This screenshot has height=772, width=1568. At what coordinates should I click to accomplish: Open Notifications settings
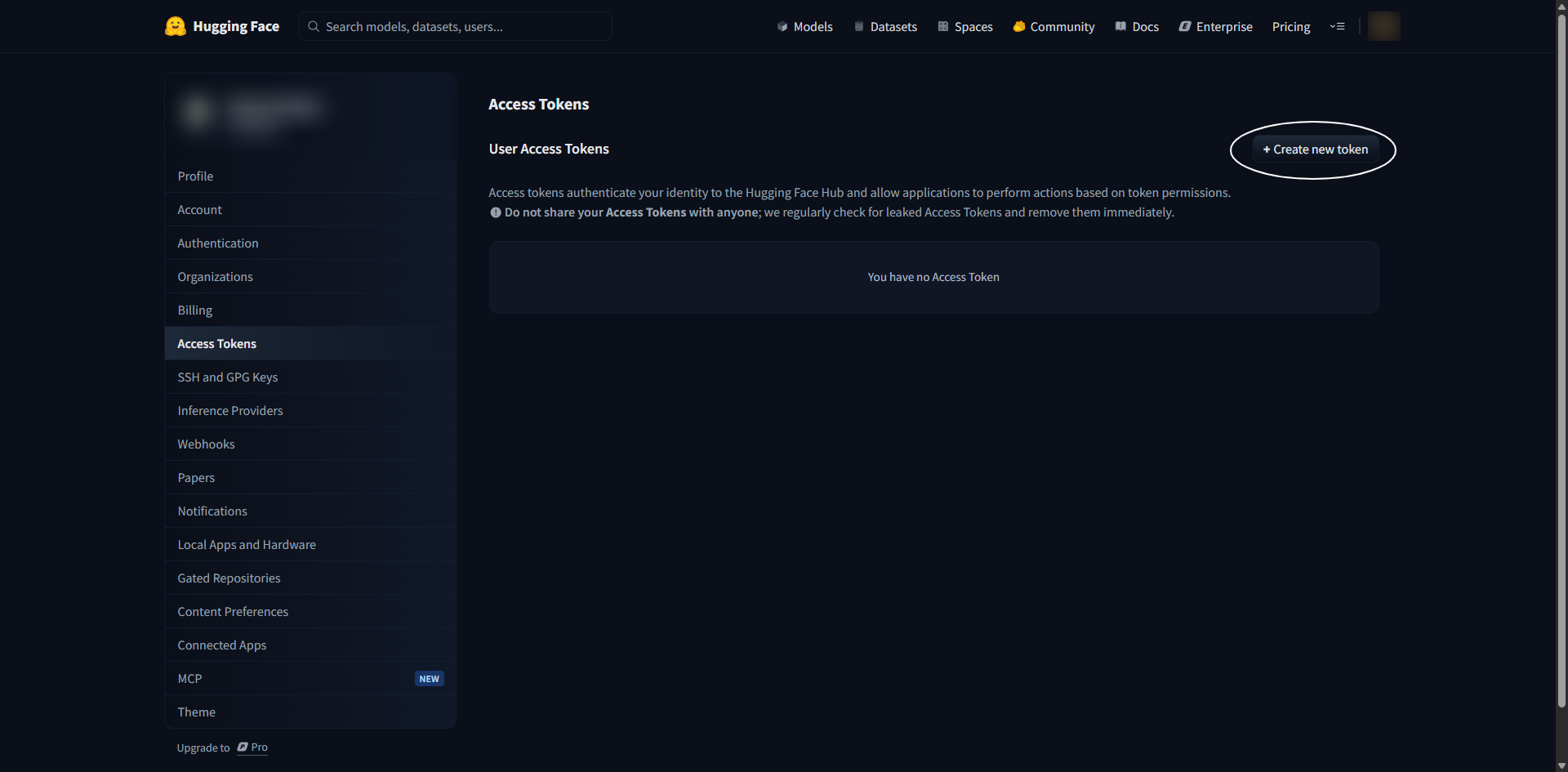pos(310,511)
